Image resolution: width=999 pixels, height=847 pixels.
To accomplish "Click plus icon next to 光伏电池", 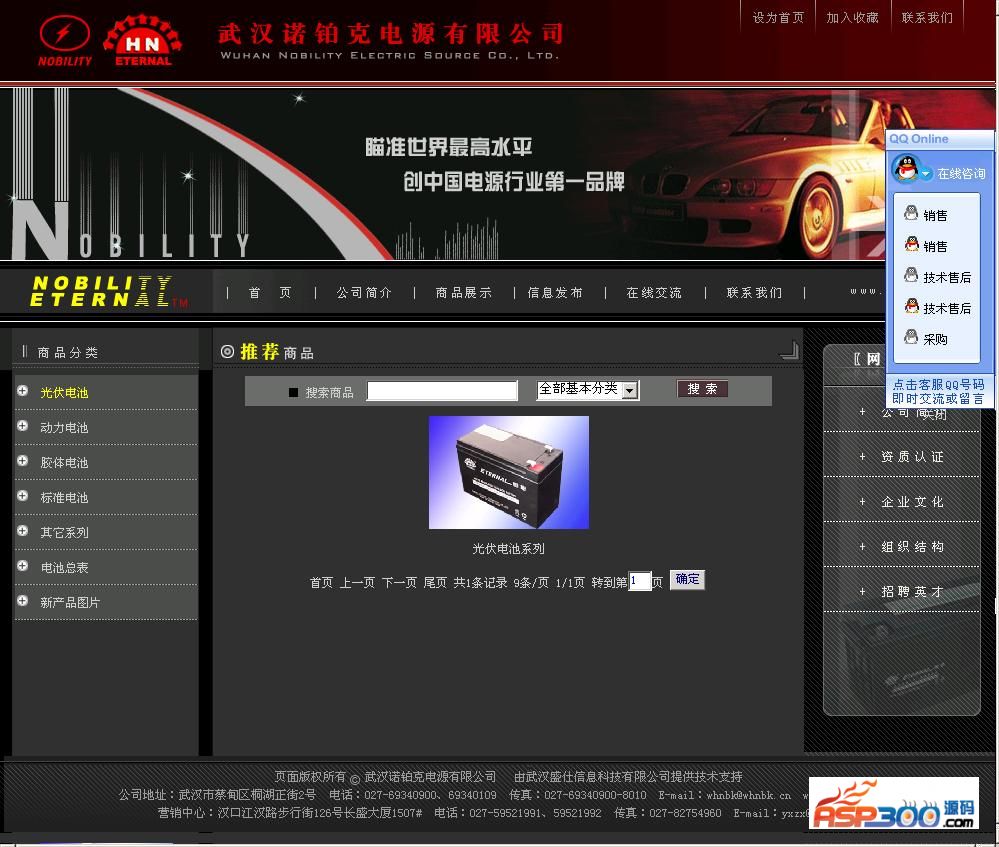I will (x=23, y=391).
